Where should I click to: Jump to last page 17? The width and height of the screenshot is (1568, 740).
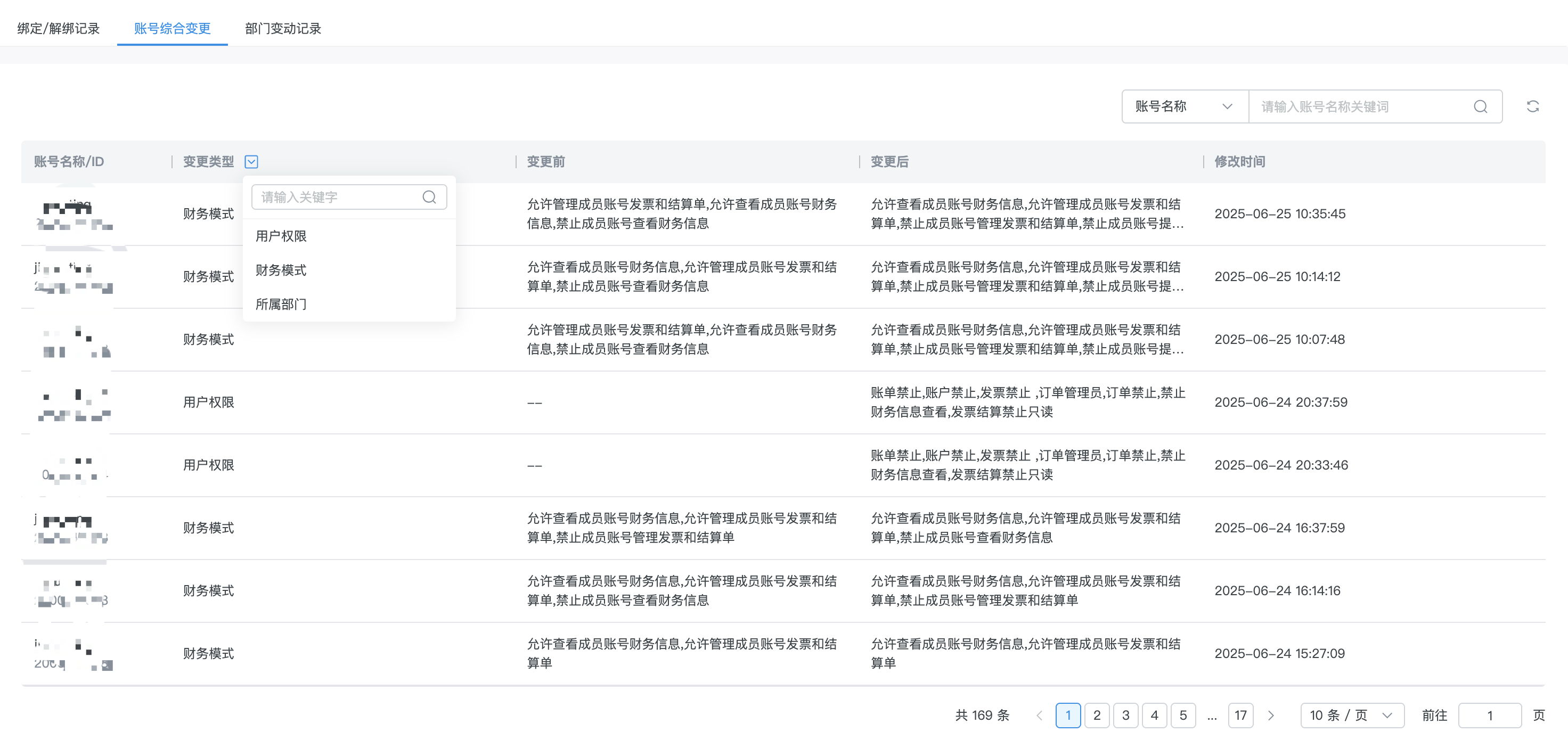tap(1240, 715)
